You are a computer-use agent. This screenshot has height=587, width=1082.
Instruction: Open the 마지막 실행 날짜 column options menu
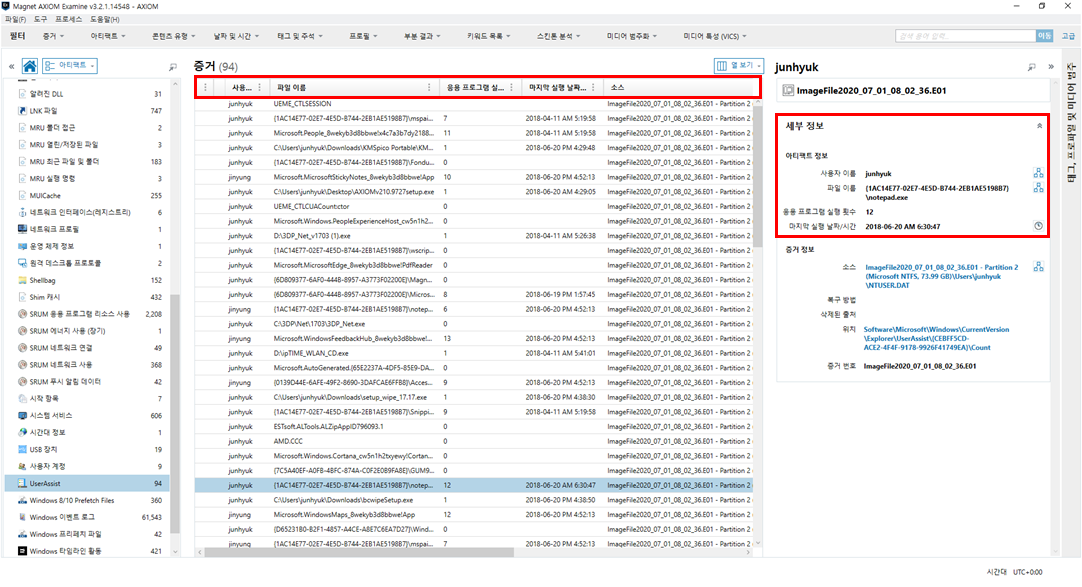593,88
